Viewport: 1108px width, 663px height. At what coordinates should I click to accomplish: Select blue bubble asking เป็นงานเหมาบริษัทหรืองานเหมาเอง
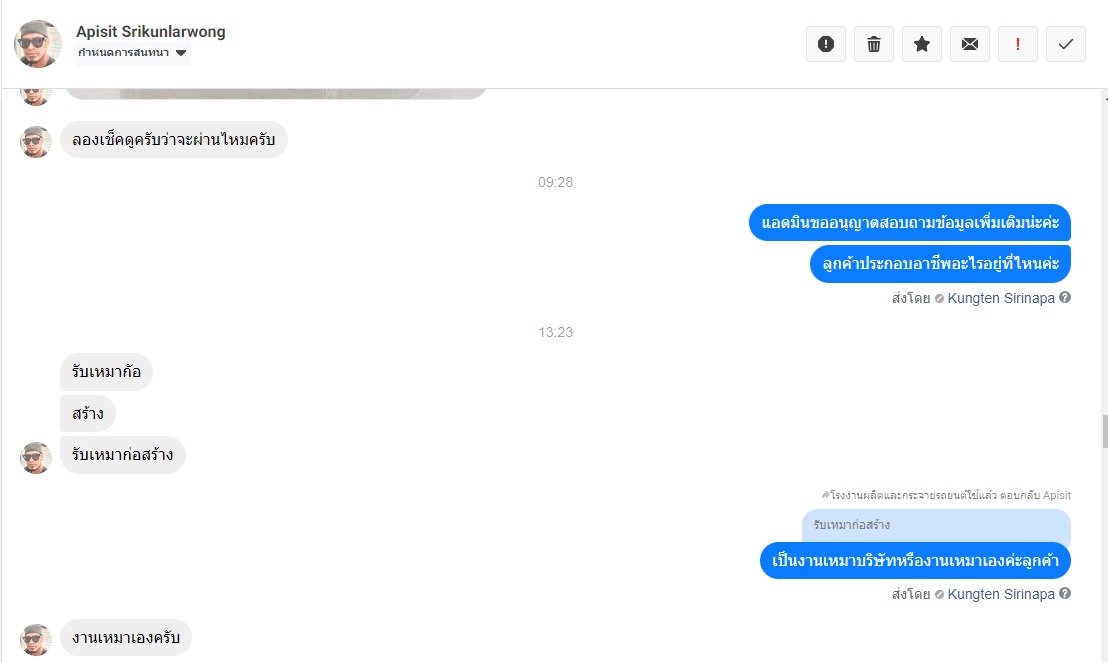(915, 561)
